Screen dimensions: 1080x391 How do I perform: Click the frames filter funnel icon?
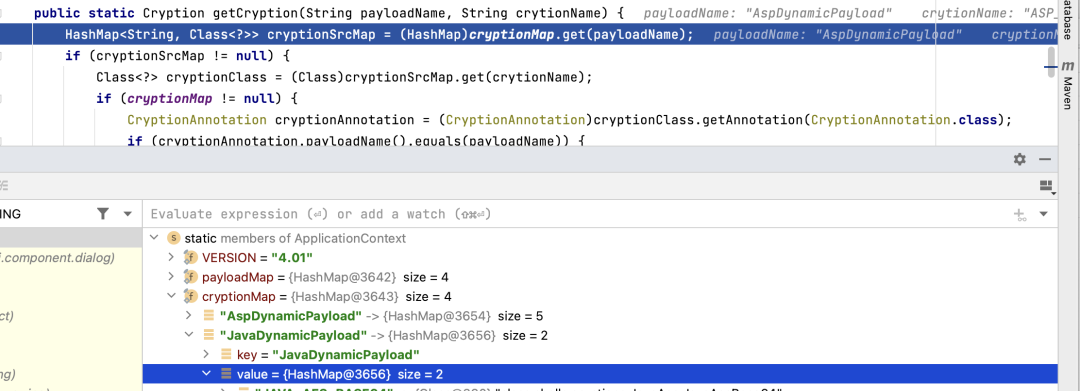(x=103, y=214)
